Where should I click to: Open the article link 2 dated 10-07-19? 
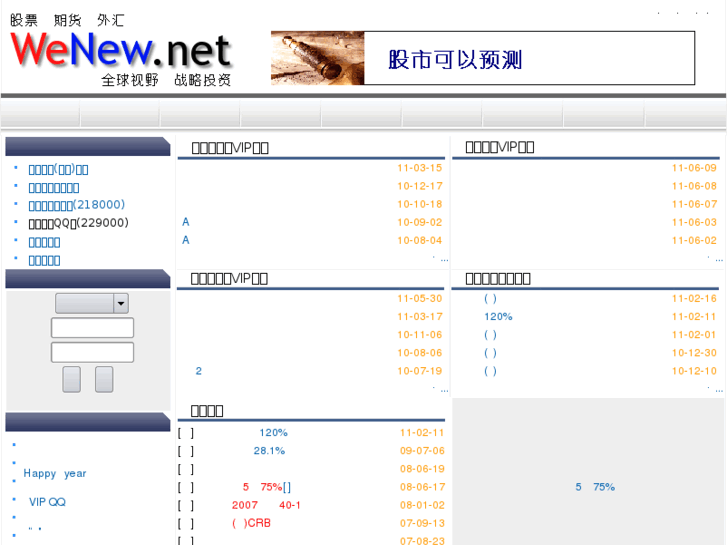click(198, 371)
